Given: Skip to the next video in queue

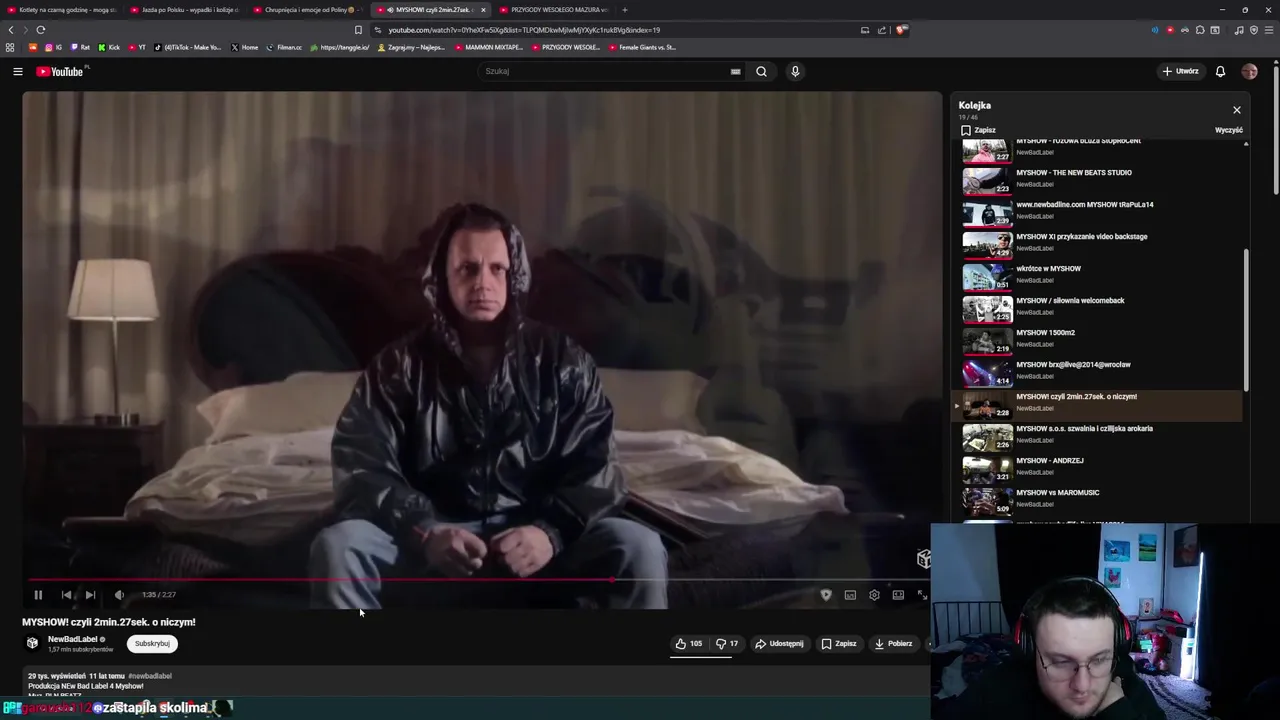Looking at the screenshot, I should click(x=90, y=595).
